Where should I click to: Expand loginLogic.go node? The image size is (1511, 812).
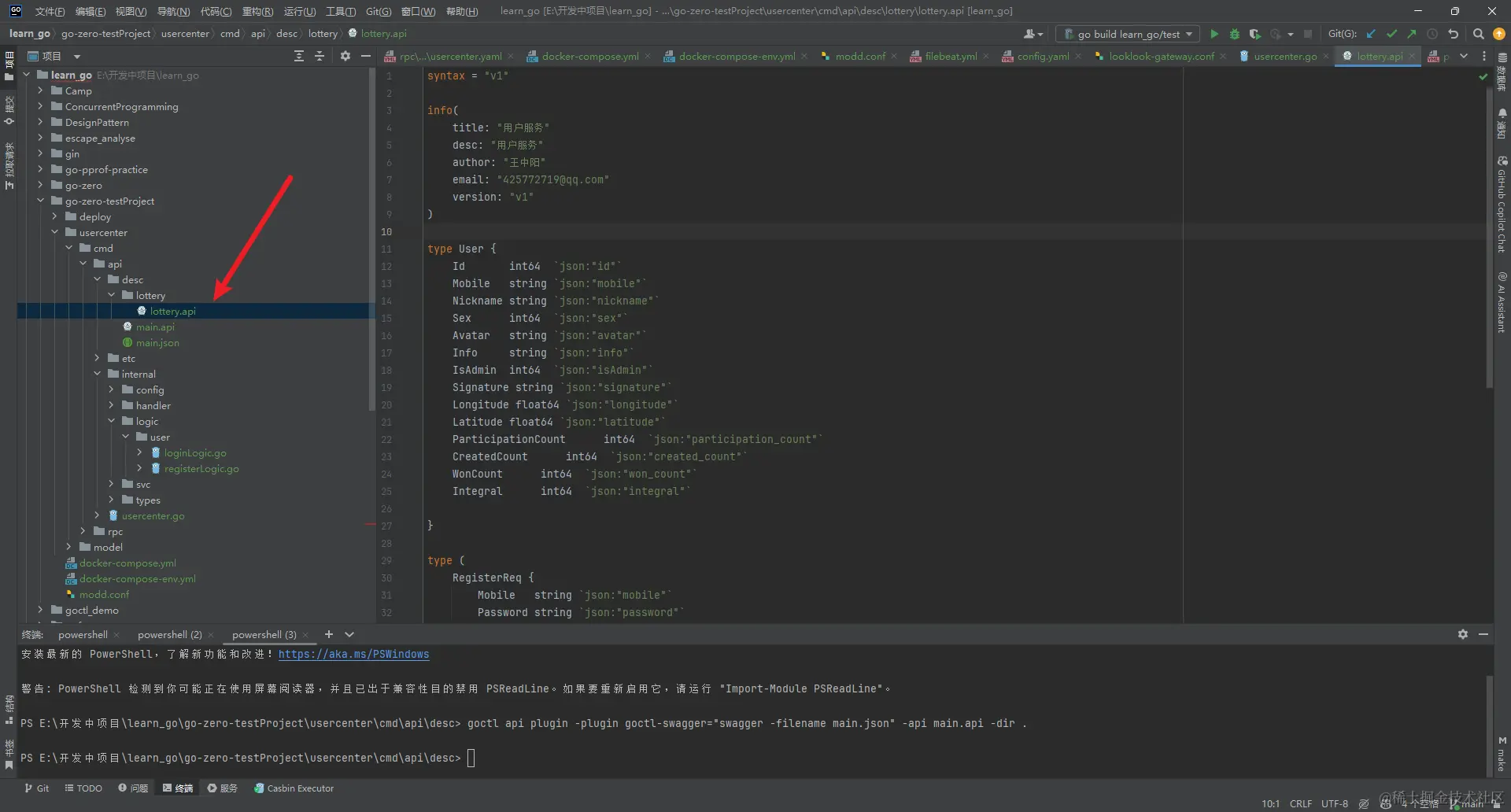click(x=139, y=452)
